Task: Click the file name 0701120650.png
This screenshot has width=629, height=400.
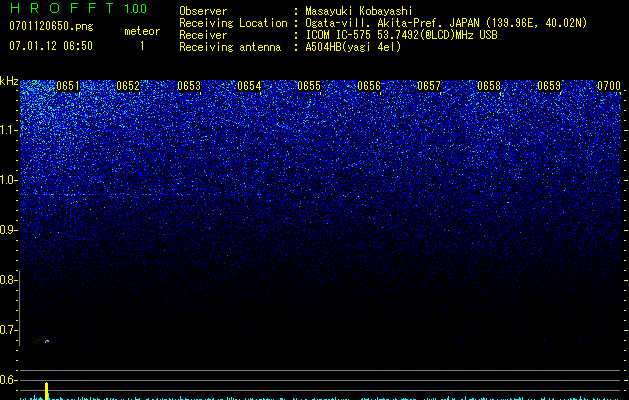Action: [x=51, y=27]
